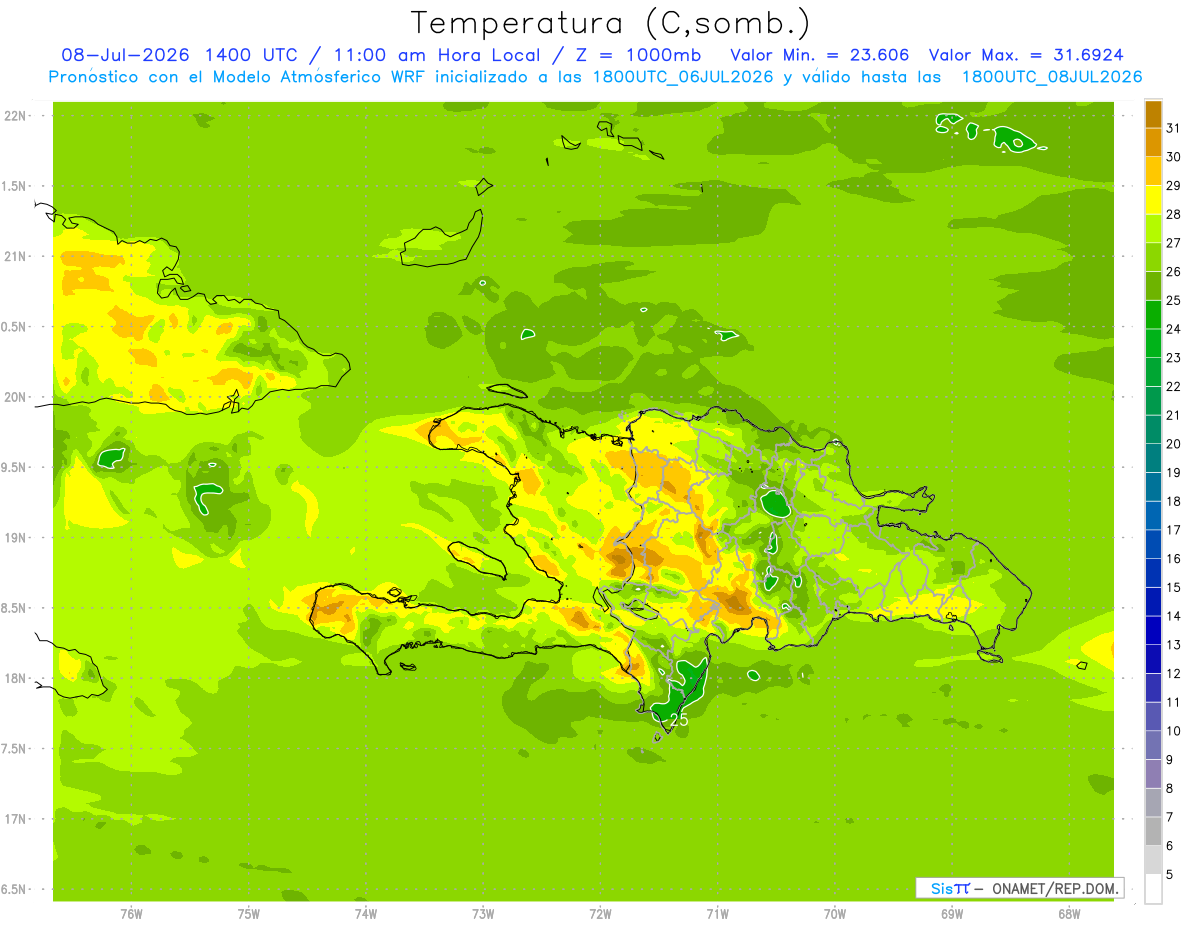Click the legend value '26'

(1174, 272)
